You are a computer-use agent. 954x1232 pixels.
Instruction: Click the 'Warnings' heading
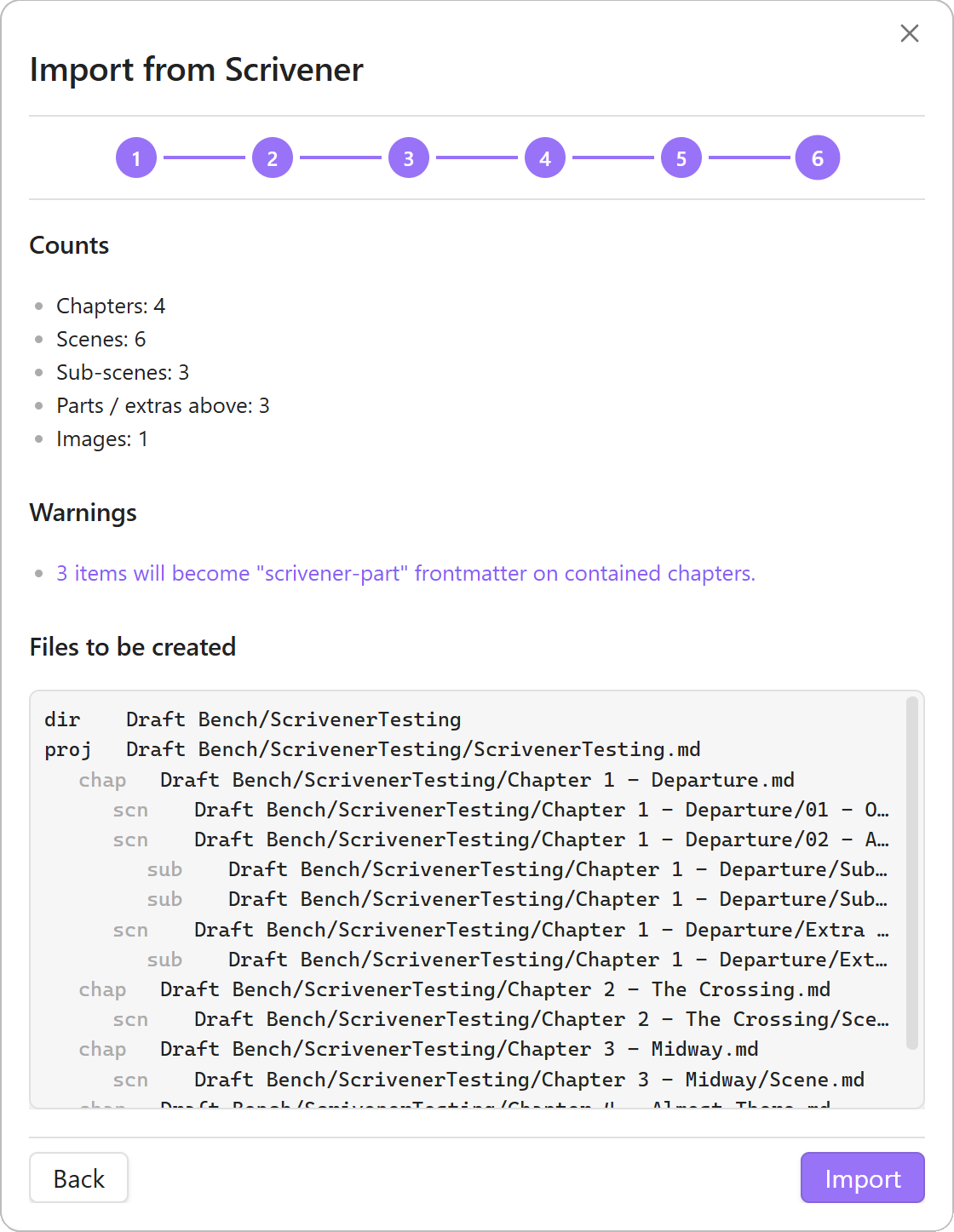pyautogui.click(x=83, y=513)
